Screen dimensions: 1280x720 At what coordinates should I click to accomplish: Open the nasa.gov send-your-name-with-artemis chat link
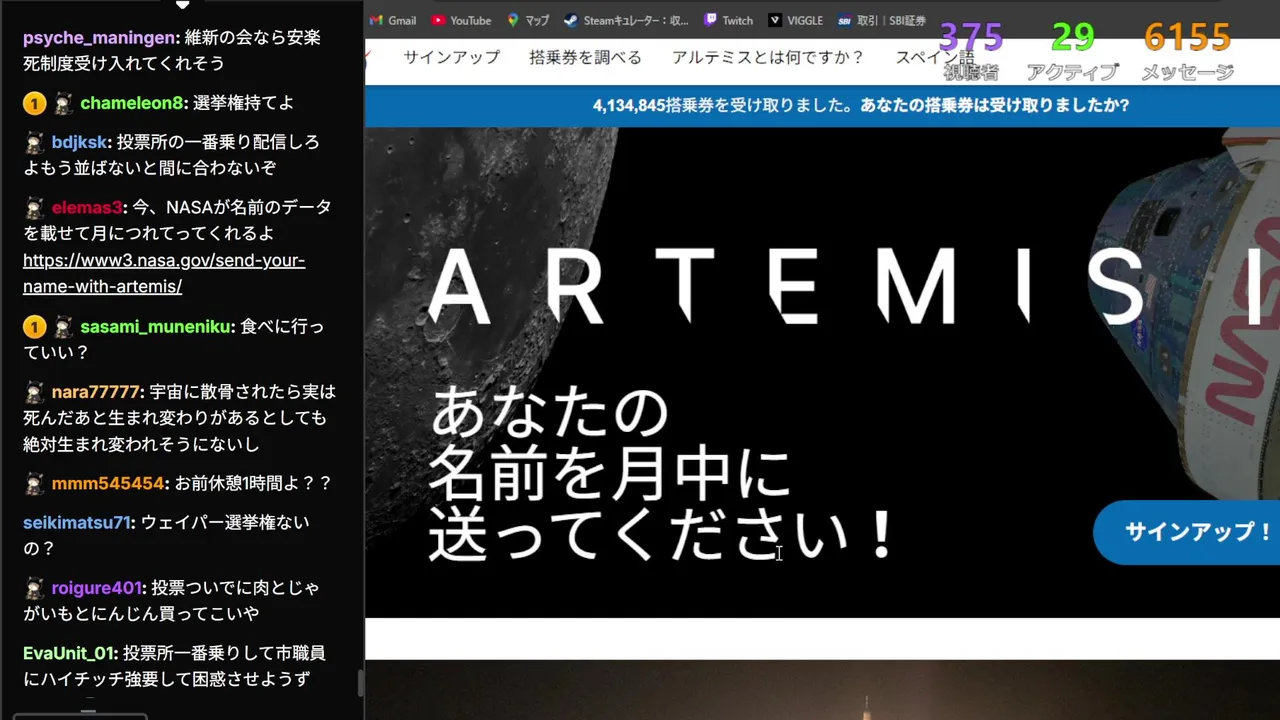[163, 273]
